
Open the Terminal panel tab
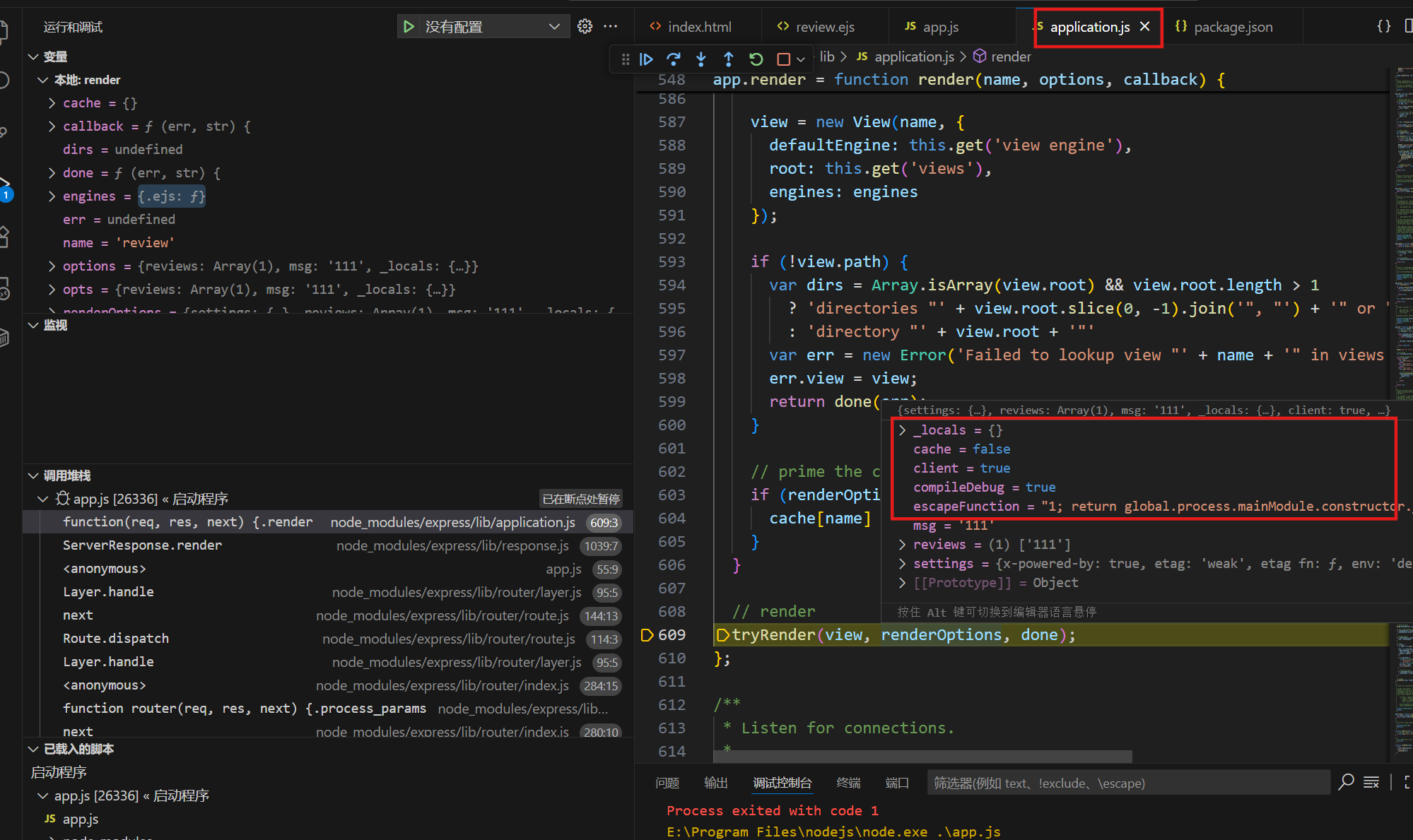(x=848, y=783)
